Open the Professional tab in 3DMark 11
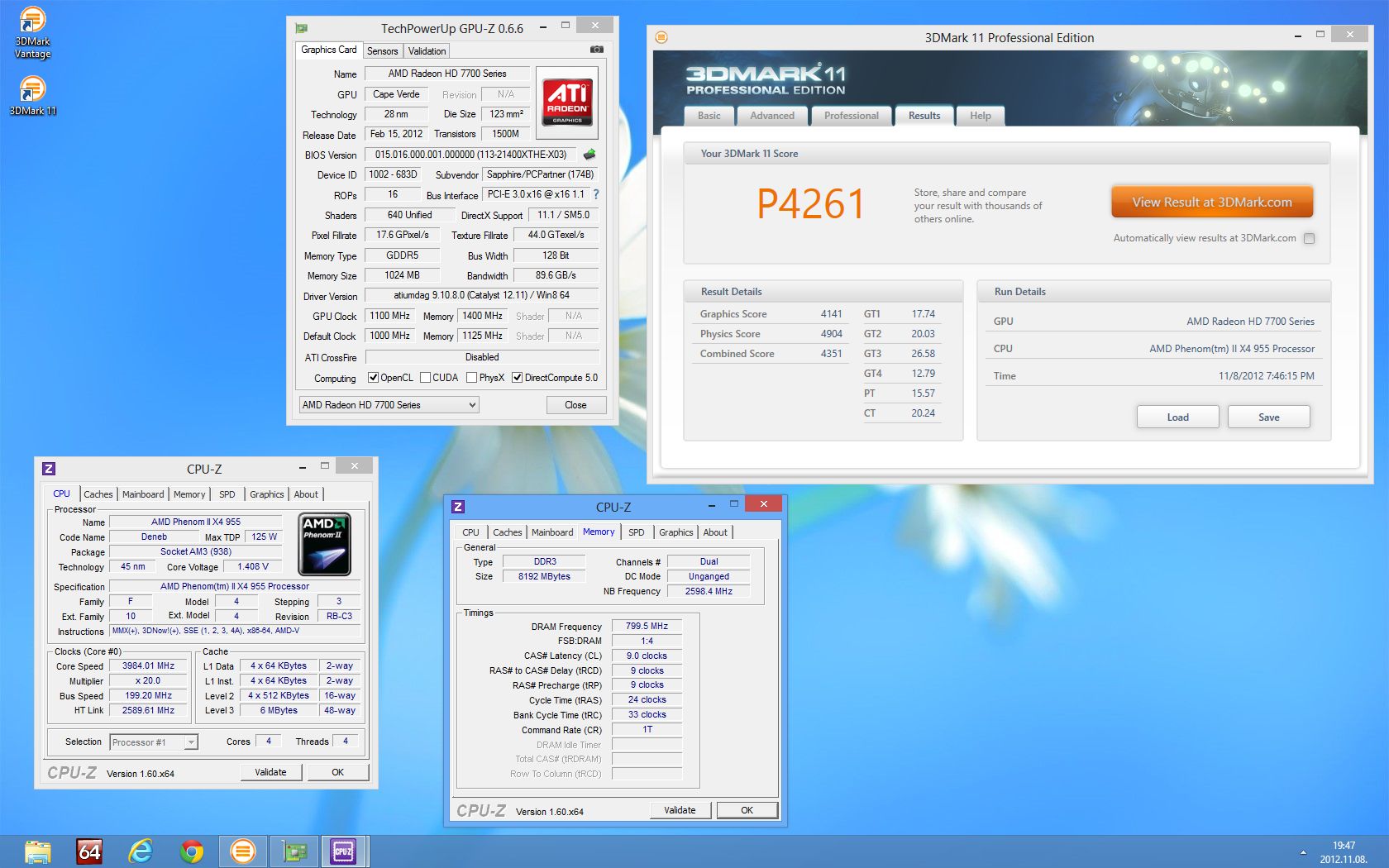The height and width of the screenshot is (868, 1389). coord(851,116)
